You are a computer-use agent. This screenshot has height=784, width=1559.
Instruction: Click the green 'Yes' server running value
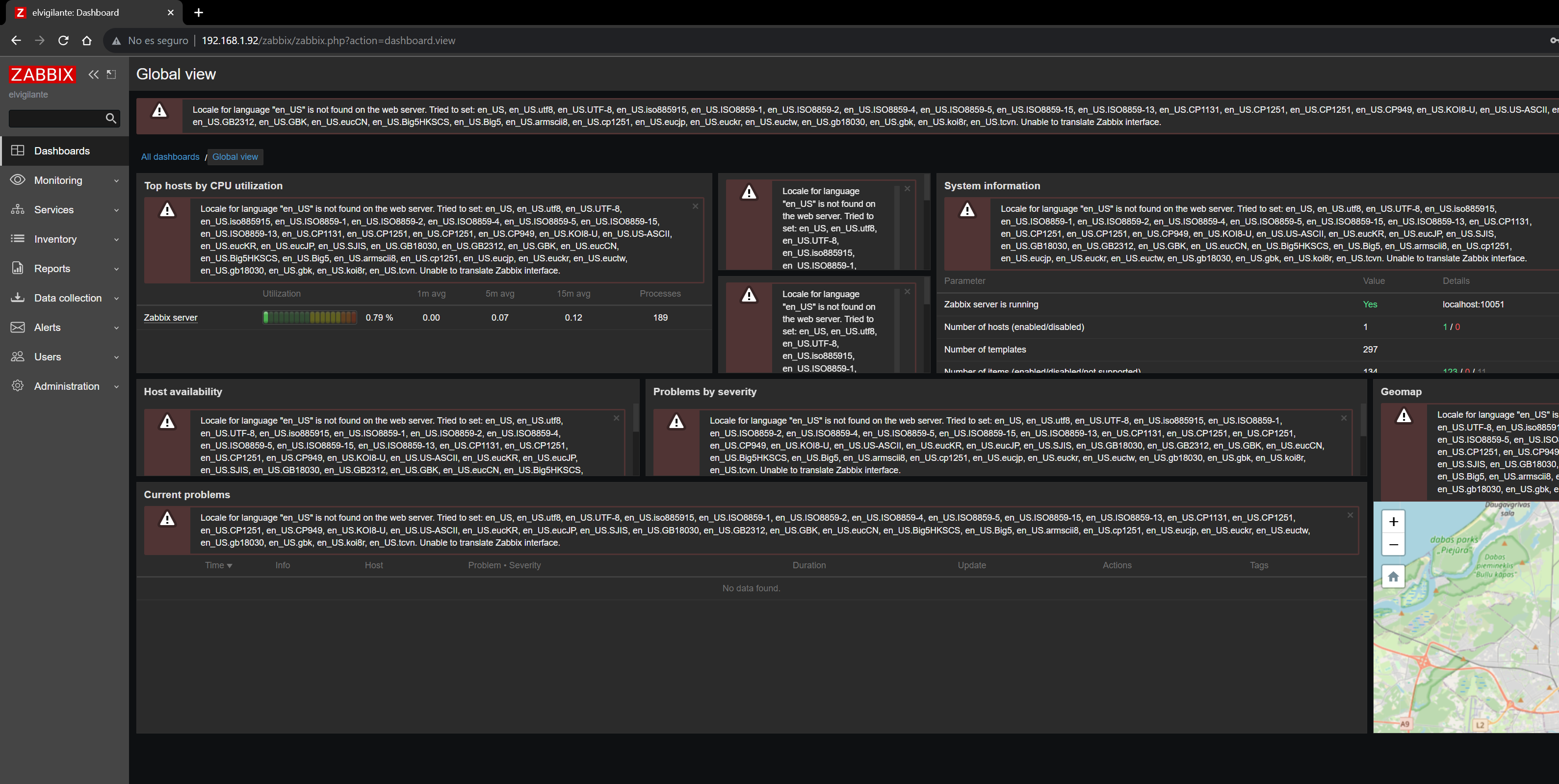click(1370, 304)
